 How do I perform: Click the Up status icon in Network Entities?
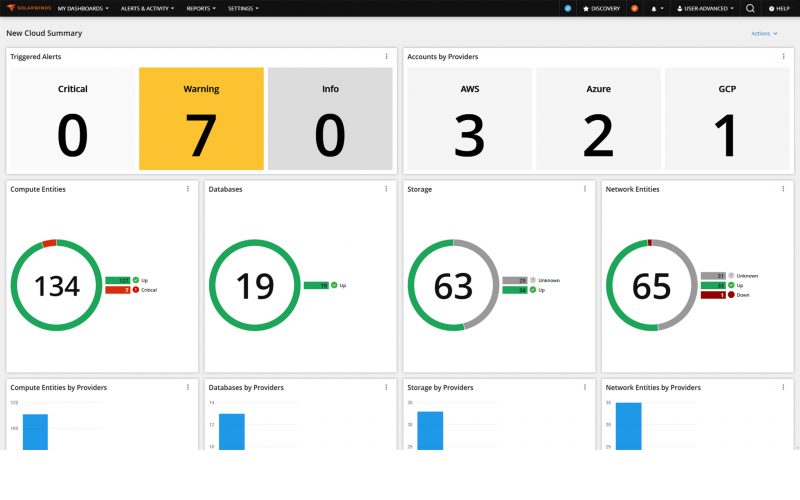(731, 285)
